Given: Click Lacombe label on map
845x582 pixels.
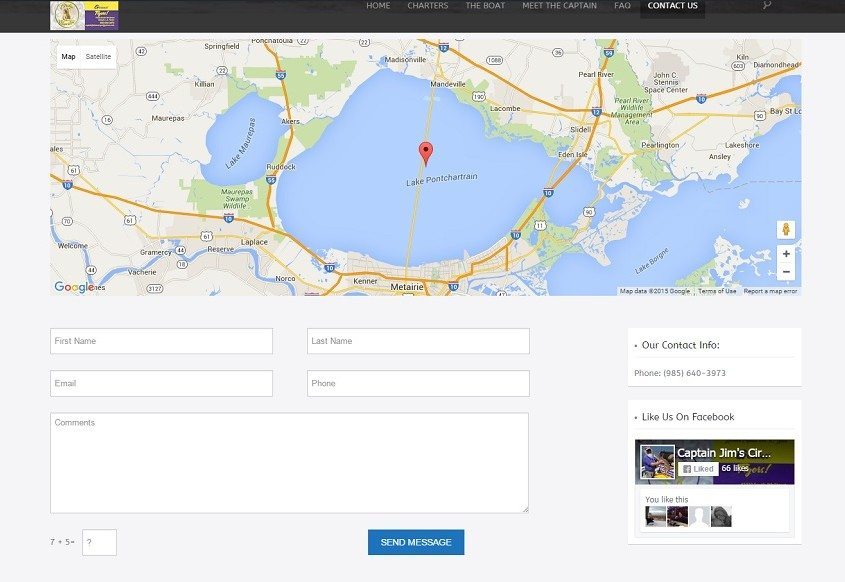Looking at the screenshot, I should (505, 108).
